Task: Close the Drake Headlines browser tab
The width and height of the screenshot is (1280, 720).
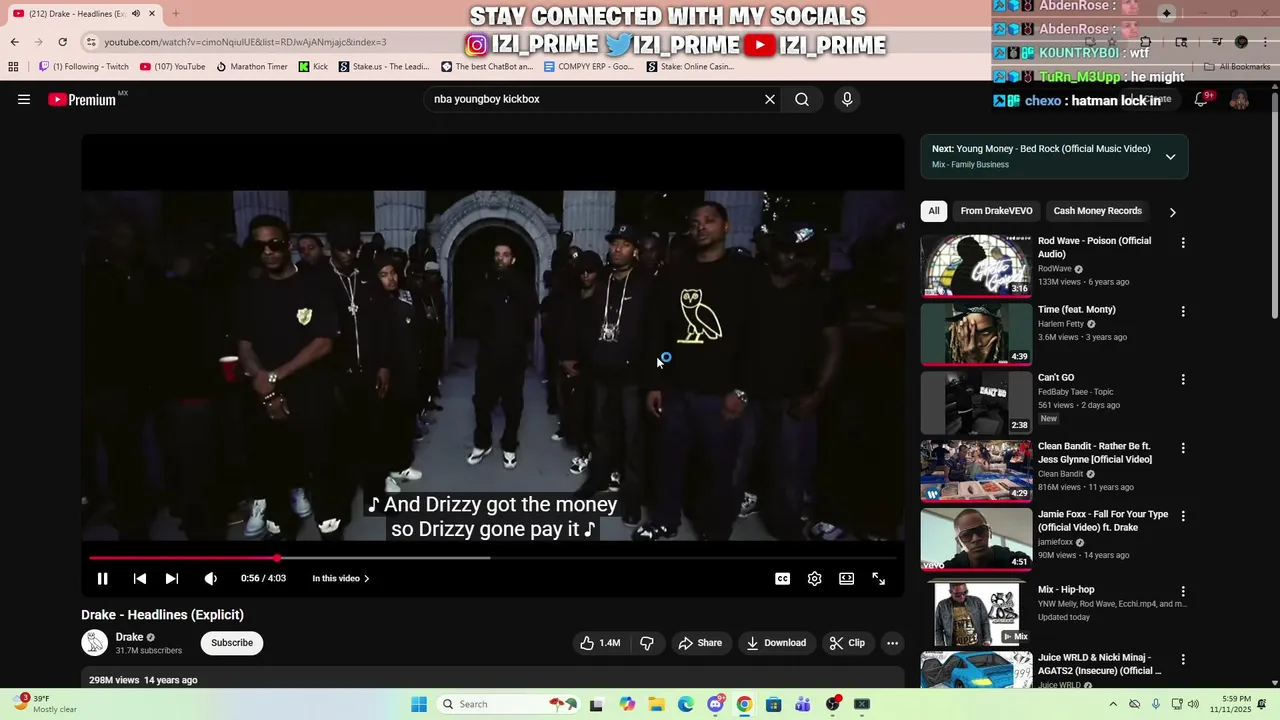Action: (152, 14)
